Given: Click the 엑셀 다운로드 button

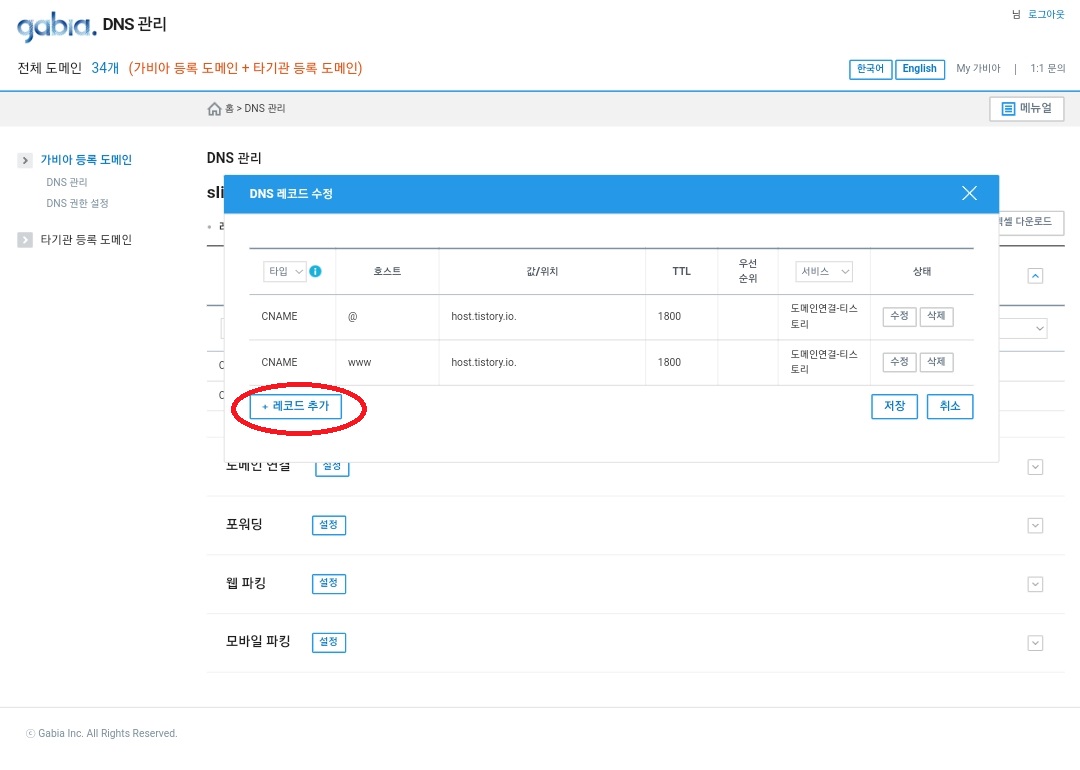Looking at the screenshot, I should (1030, 222).
